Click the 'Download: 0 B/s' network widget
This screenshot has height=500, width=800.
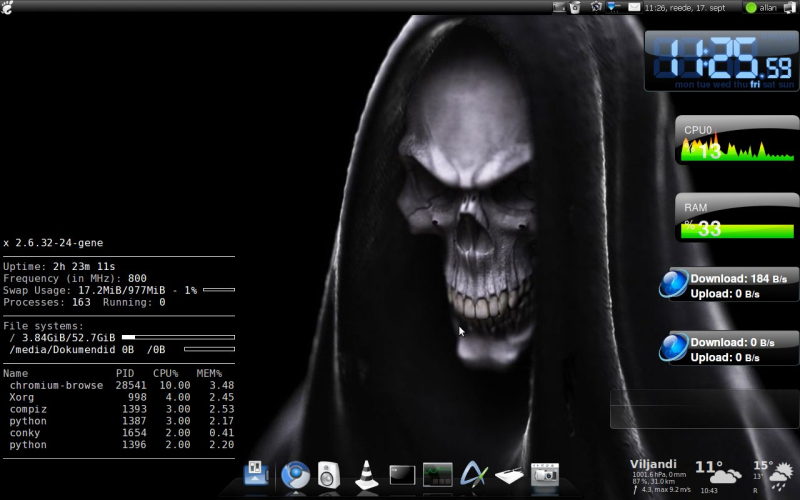coord(729,348)
